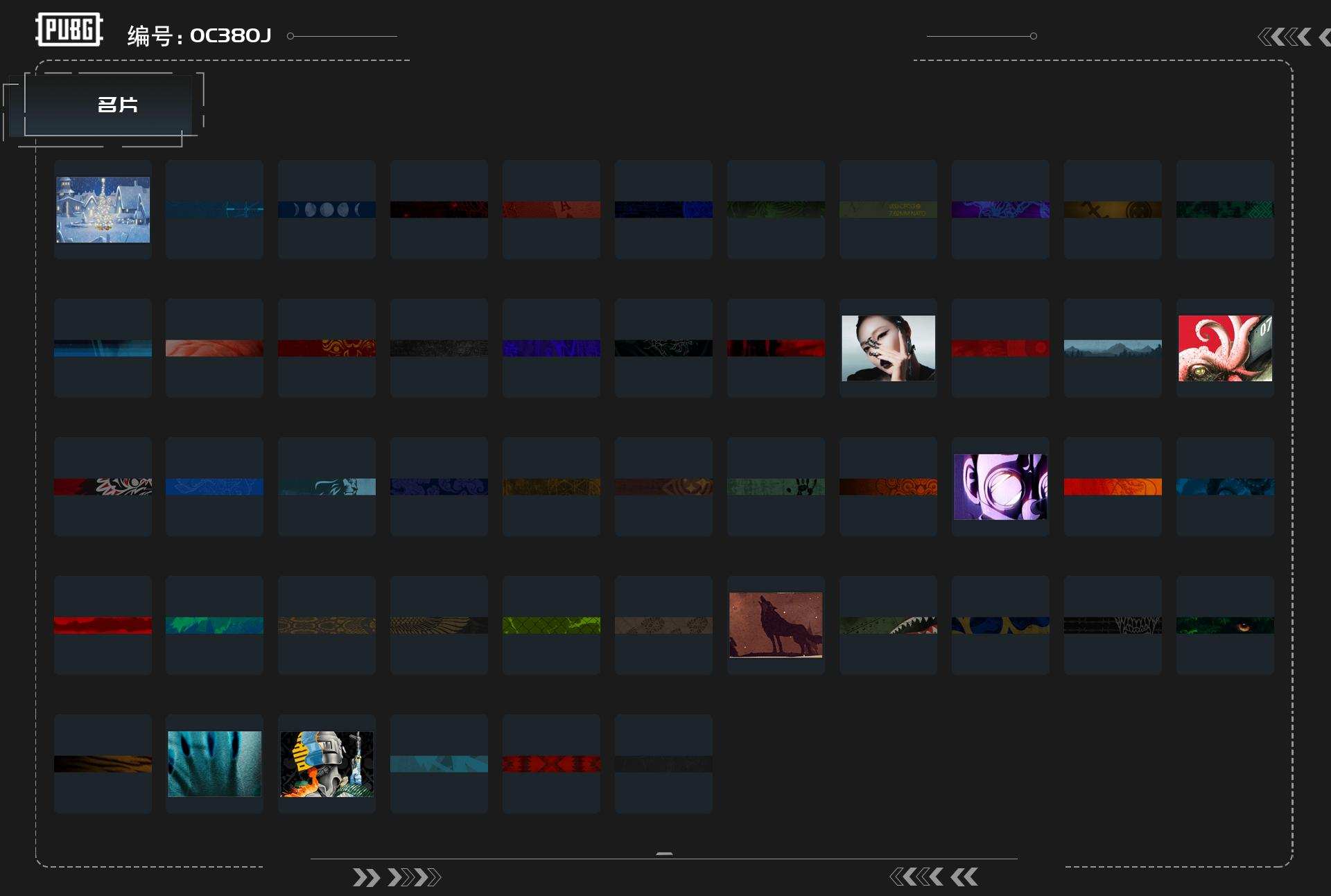
Task: Open the snowy Christmas village card
Action: (103, 209)
